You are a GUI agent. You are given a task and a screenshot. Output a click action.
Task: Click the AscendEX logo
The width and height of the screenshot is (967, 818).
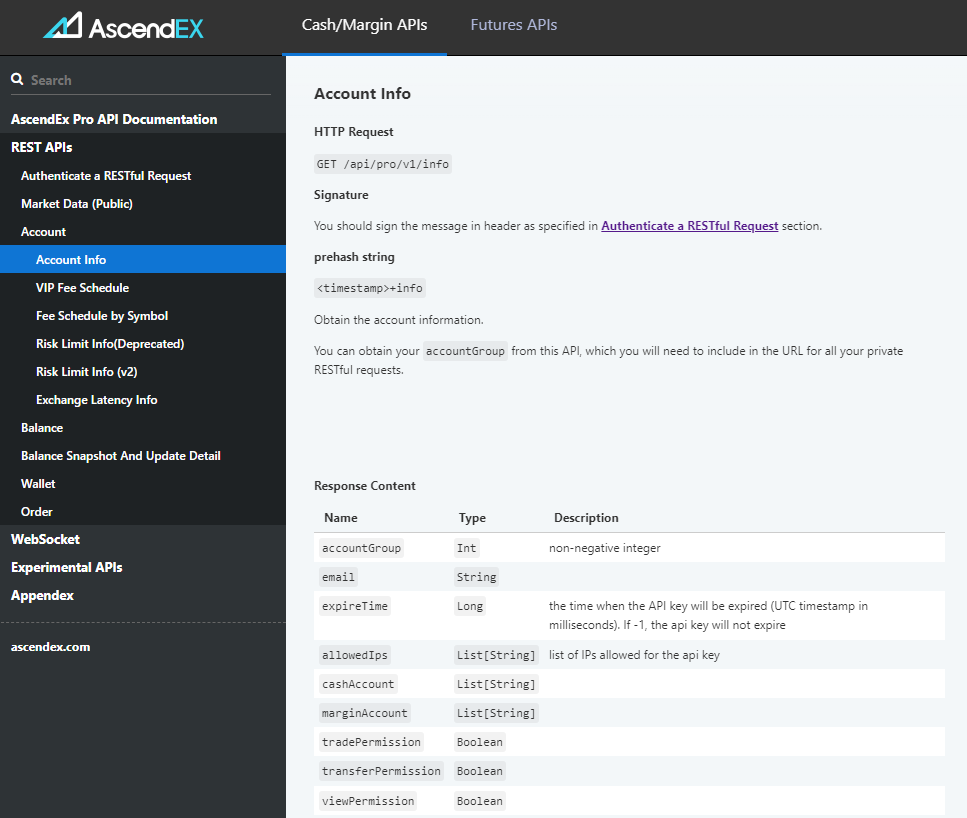[x=123, y=27]
